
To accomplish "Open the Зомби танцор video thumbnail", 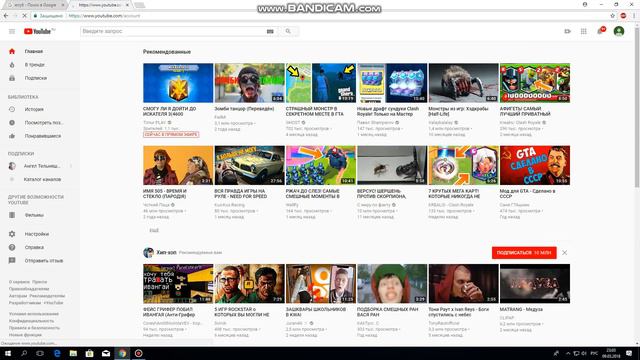I will (x=249, y=83).
